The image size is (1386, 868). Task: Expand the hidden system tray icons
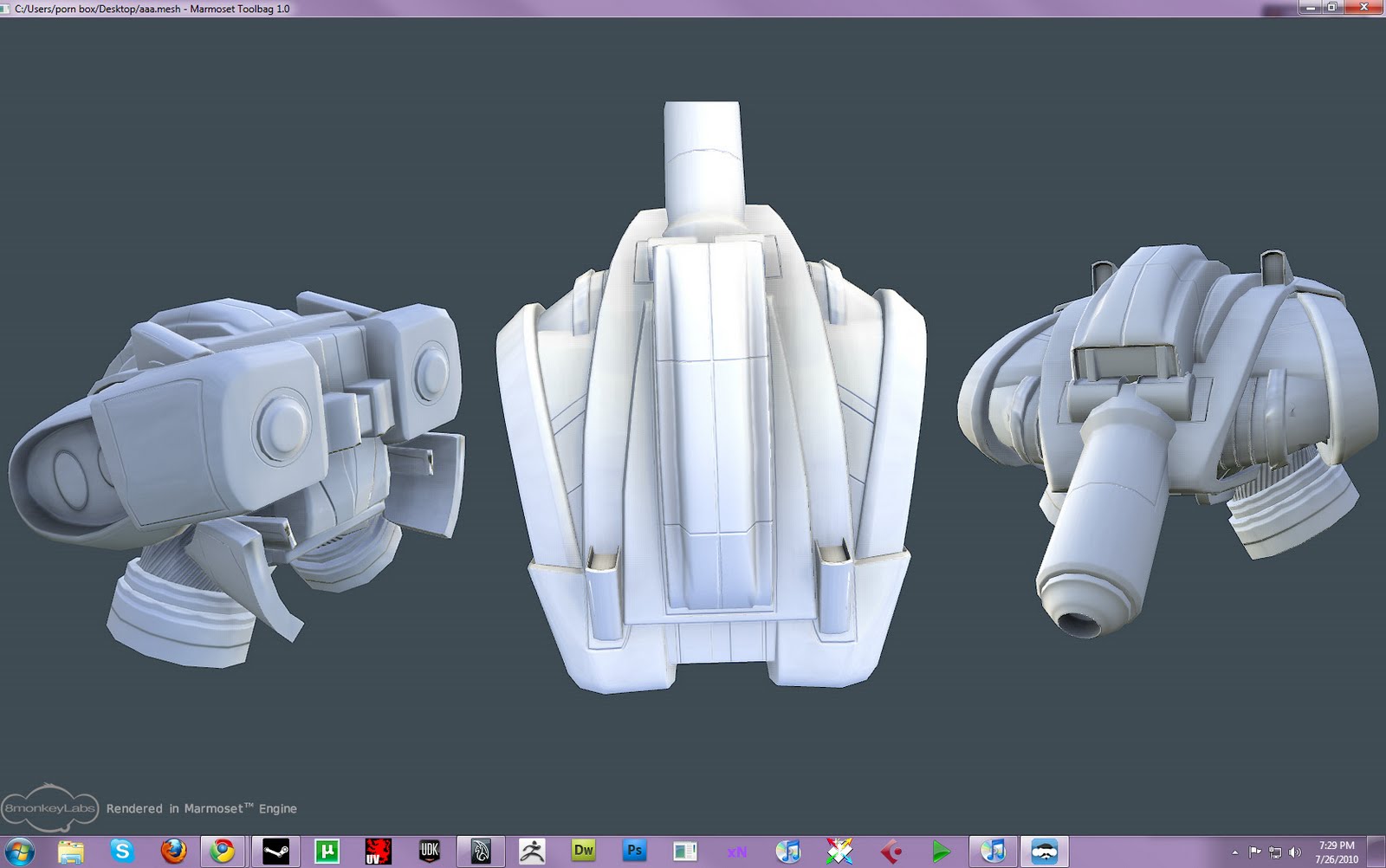[x=1234, y=852]
